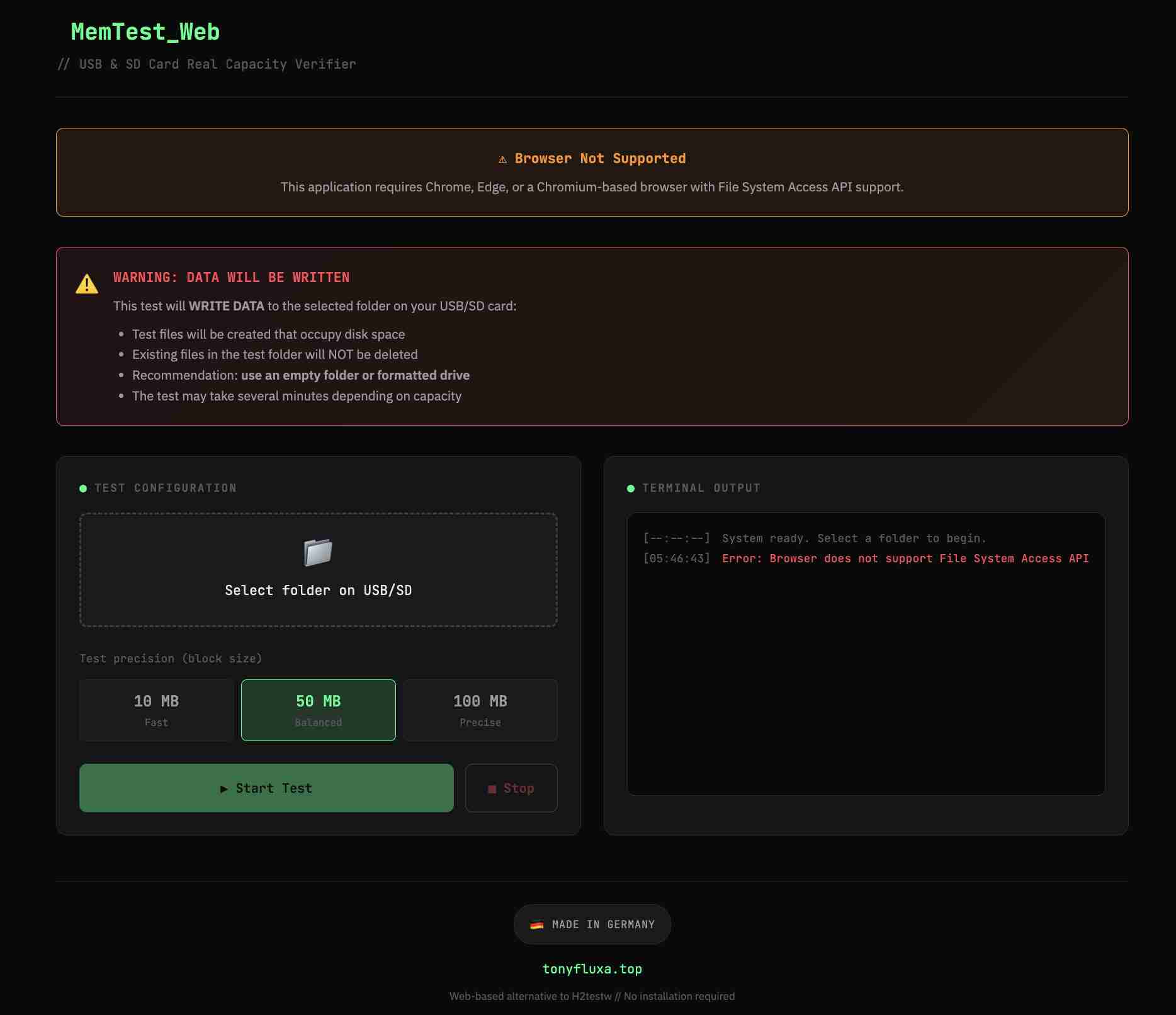The height and width of the screenshot is (1015, 1176).
Task: Click the MemTest_Web title
Action: coord(145,32)
